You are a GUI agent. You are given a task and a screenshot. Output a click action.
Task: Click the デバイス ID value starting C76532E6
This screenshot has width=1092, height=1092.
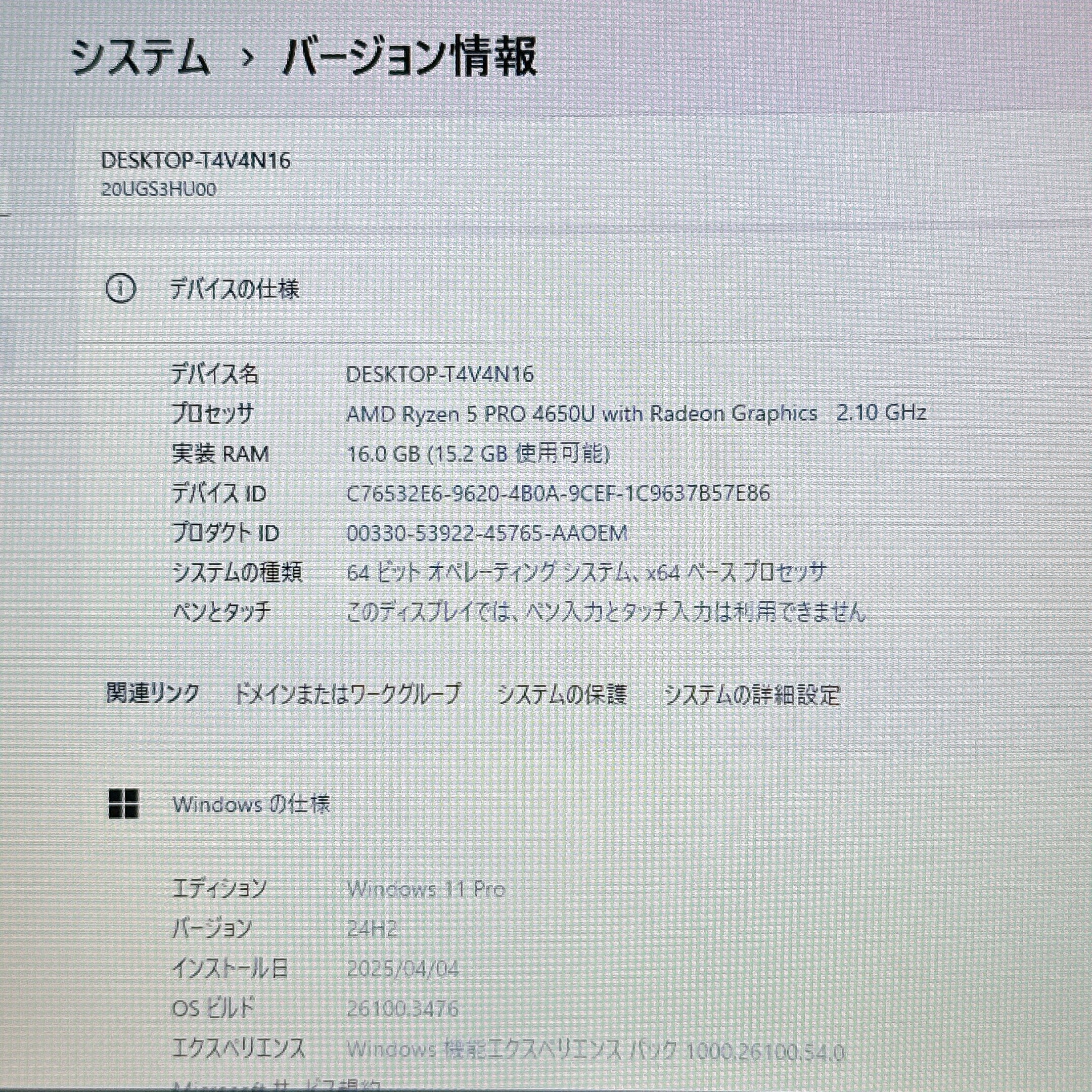[558, 493]
